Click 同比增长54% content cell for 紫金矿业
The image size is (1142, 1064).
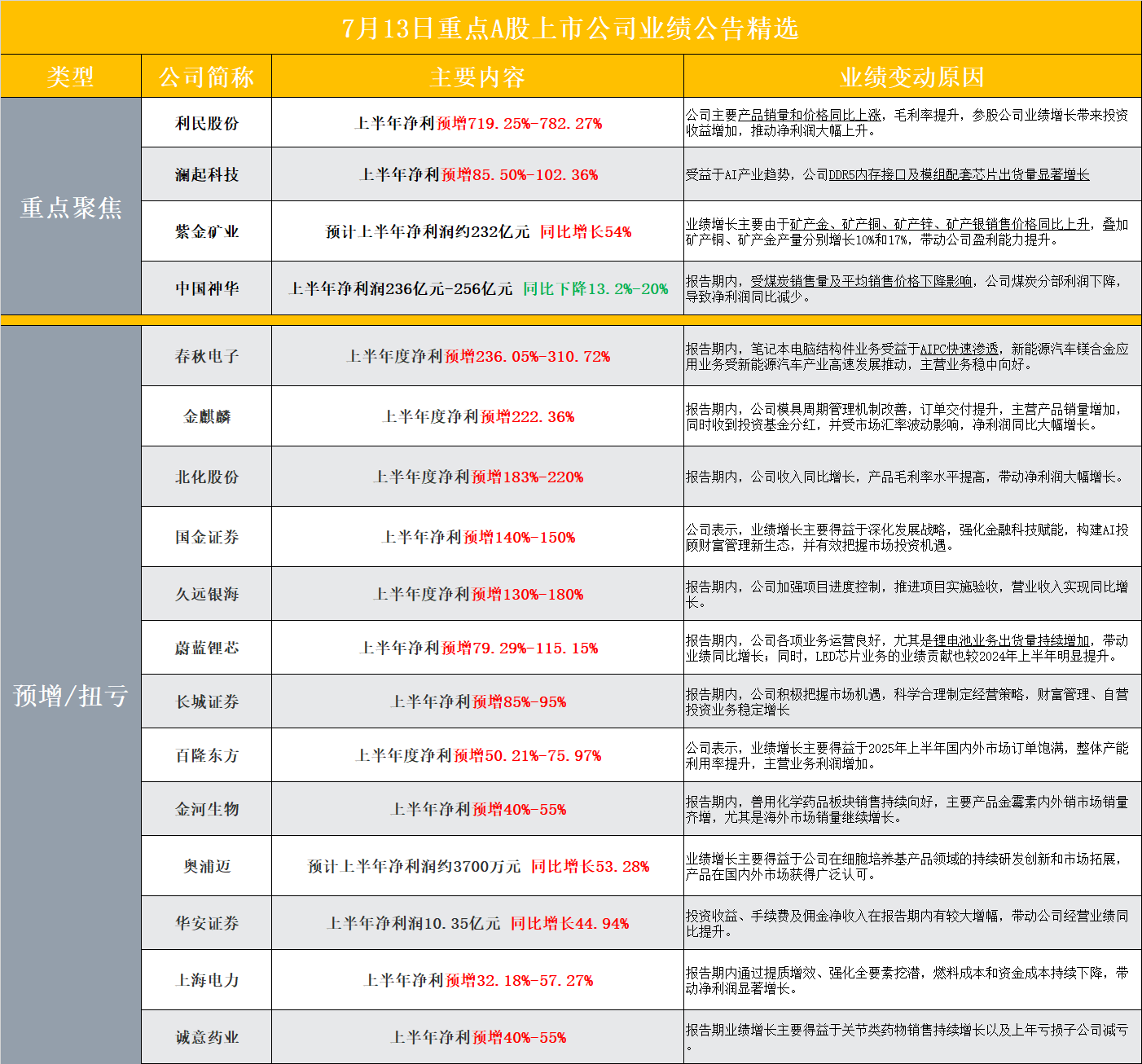[x=477, y=231]
